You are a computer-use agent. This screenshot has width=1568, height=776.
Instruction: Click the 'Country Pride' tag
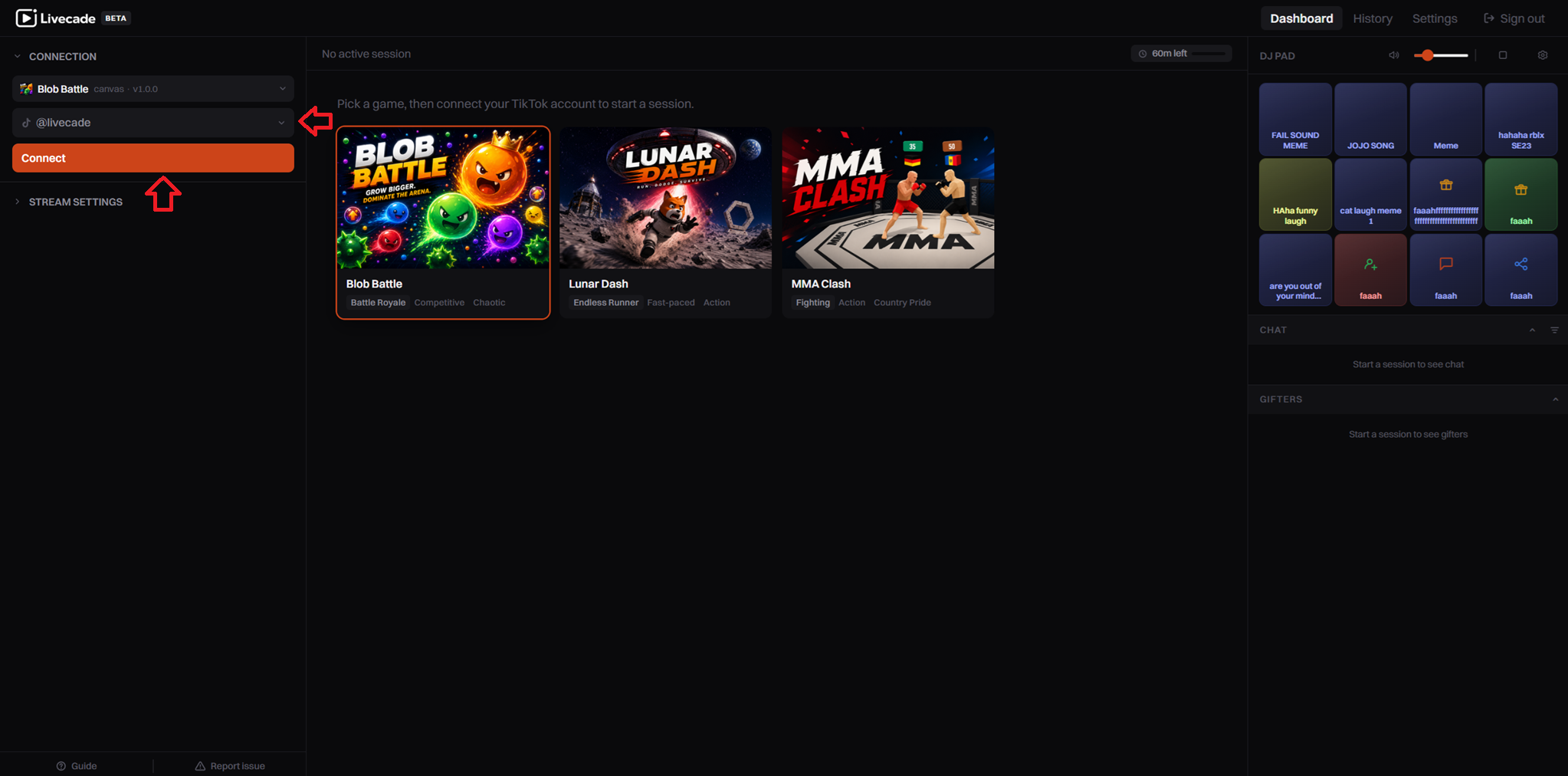tap(902, 303)
